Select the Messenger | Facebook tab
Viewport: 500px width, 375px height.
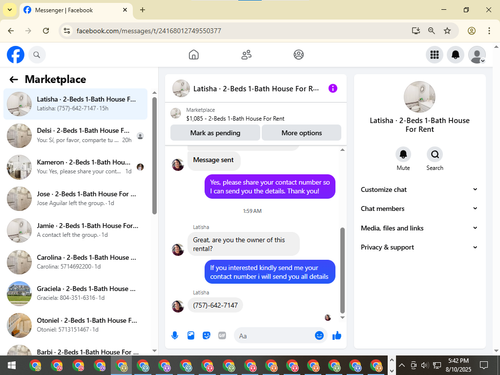[75, 10]
